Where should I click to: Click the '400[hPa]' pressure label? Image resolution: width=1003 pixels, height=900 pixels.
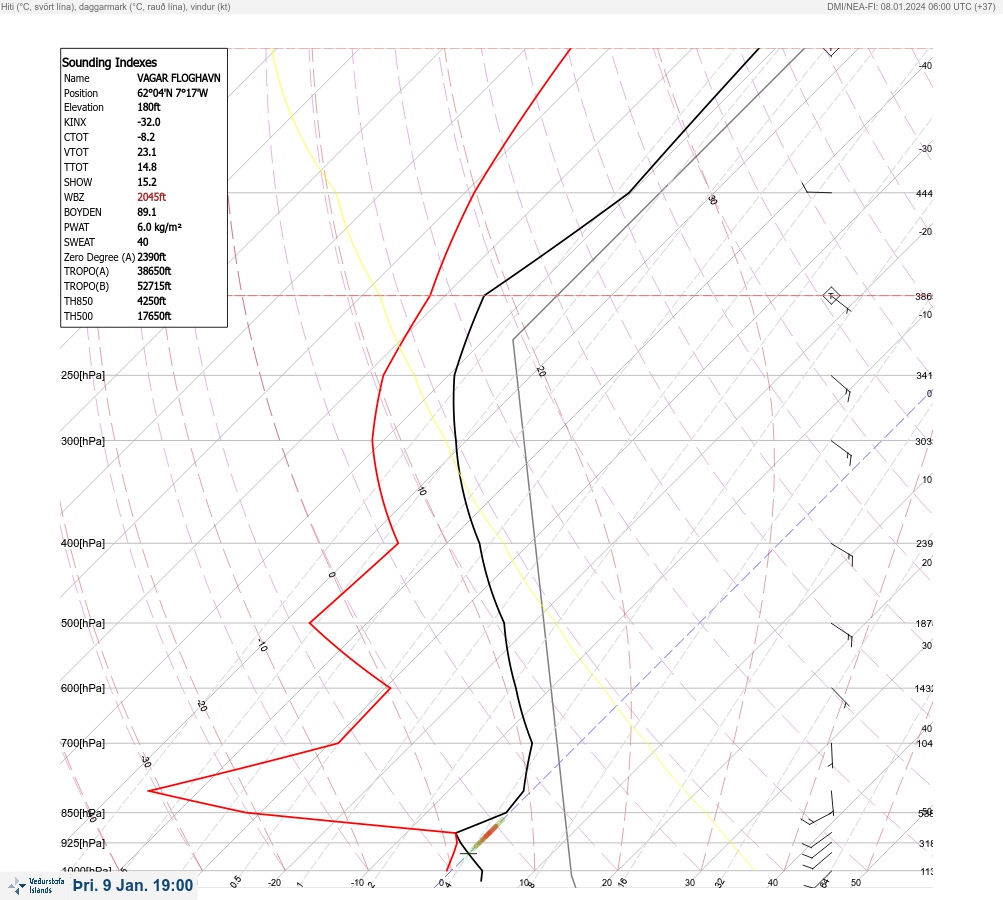tap(83, 543)
